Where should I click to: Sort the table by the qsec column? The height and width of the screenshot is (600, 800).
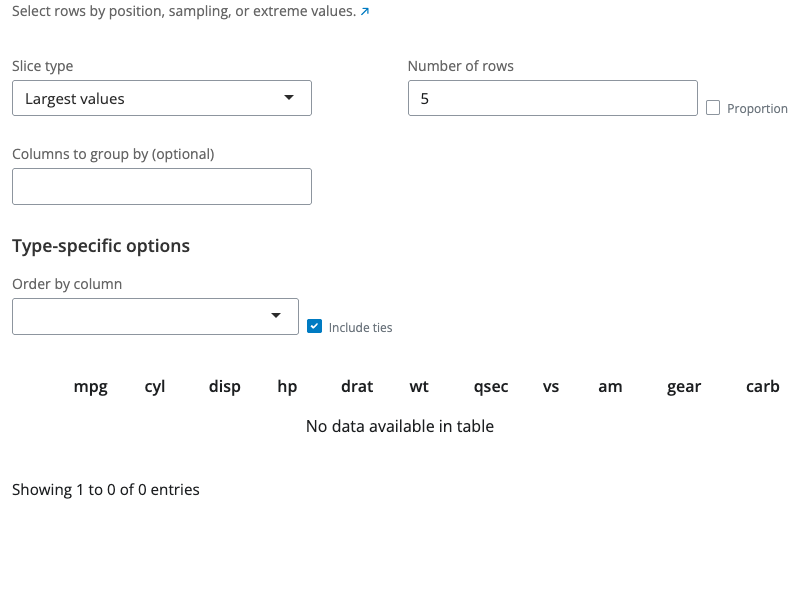click(x=490, y=386)
